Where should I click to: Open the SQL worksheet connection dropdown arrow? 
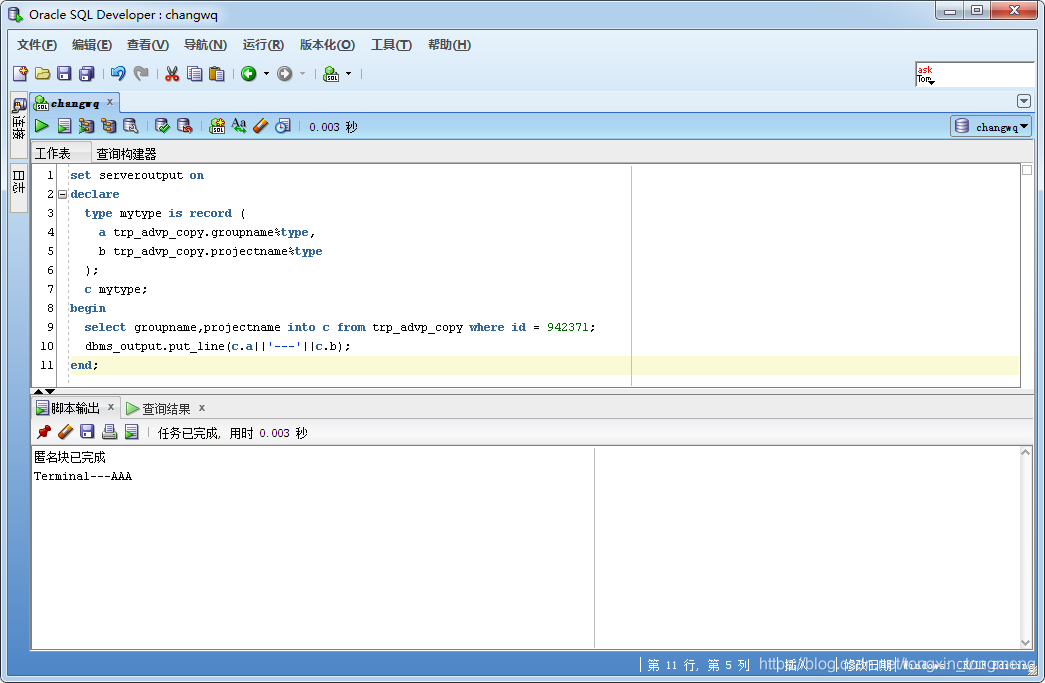pos(348,73)
